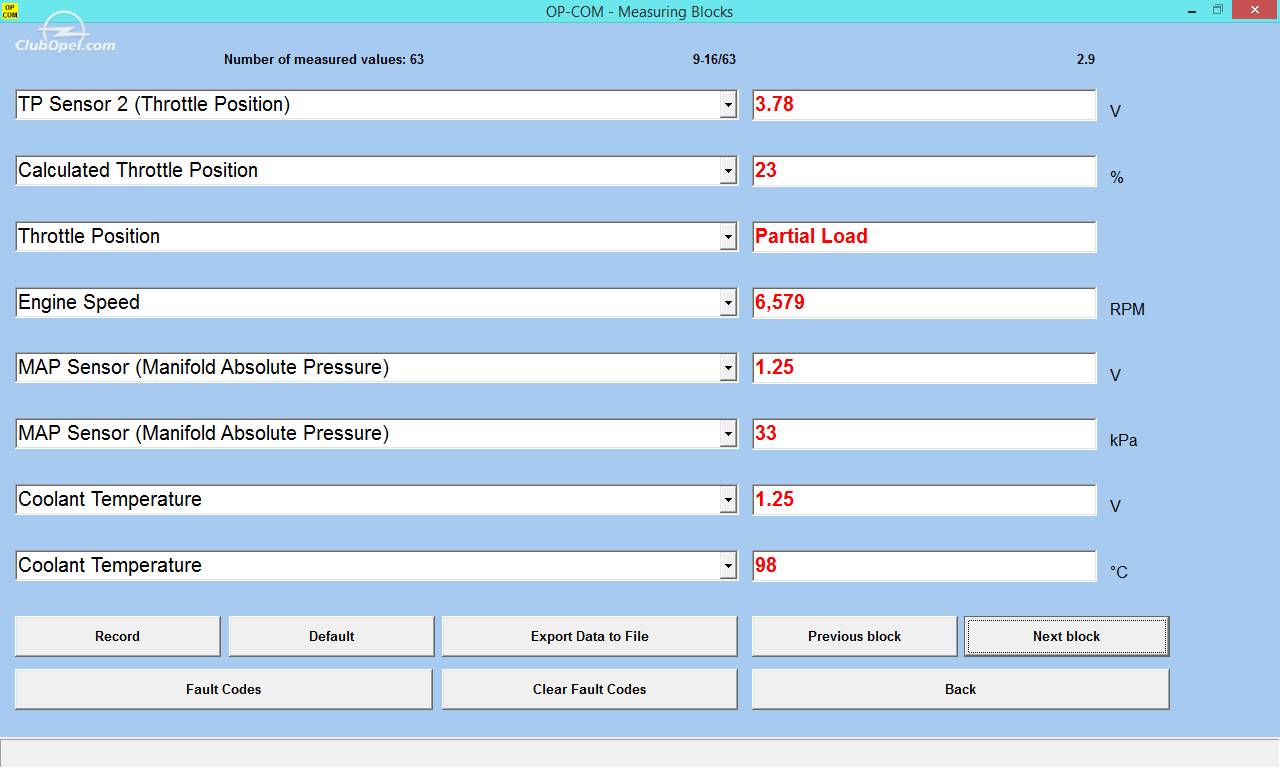
Task: Click the Default button
Action: click(332, 636)
